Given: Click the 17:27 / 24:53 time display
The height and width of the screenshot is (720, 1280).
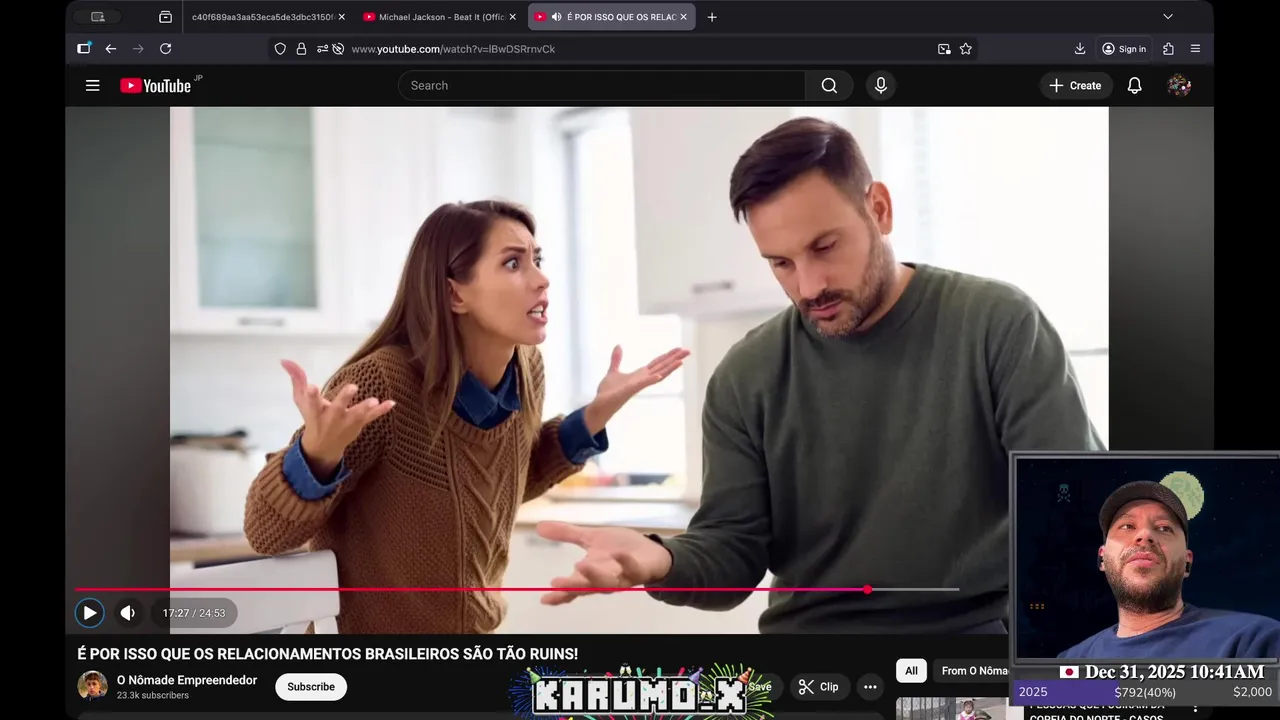Looking at the screenshot, I should coord(194,613).
